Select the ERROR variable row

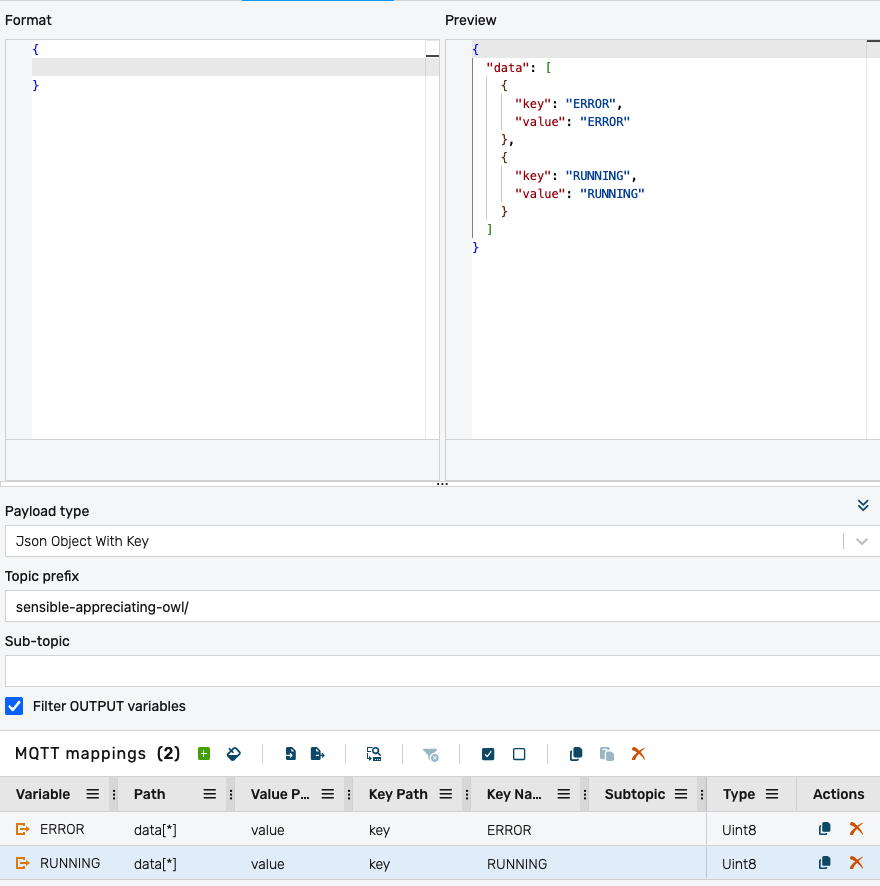click(62, 829)
